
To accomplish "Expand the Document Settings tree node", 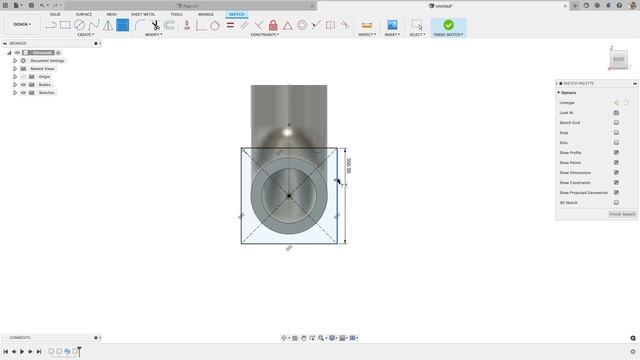I will coord(15,60).
